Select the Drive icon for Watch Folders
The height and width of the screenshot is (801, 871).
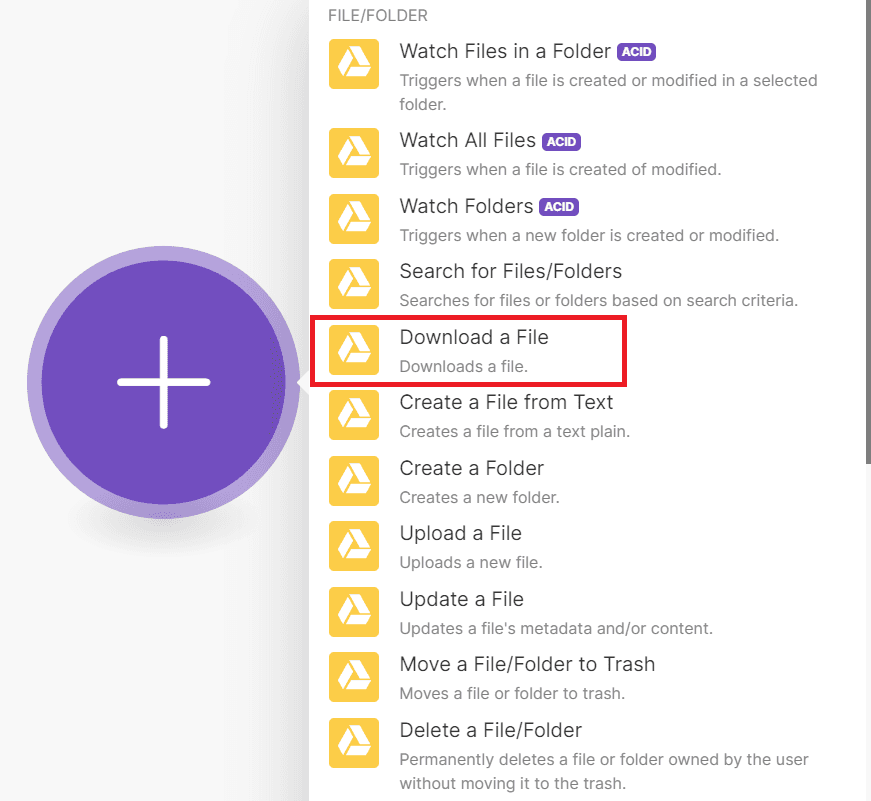coord(354,219)
